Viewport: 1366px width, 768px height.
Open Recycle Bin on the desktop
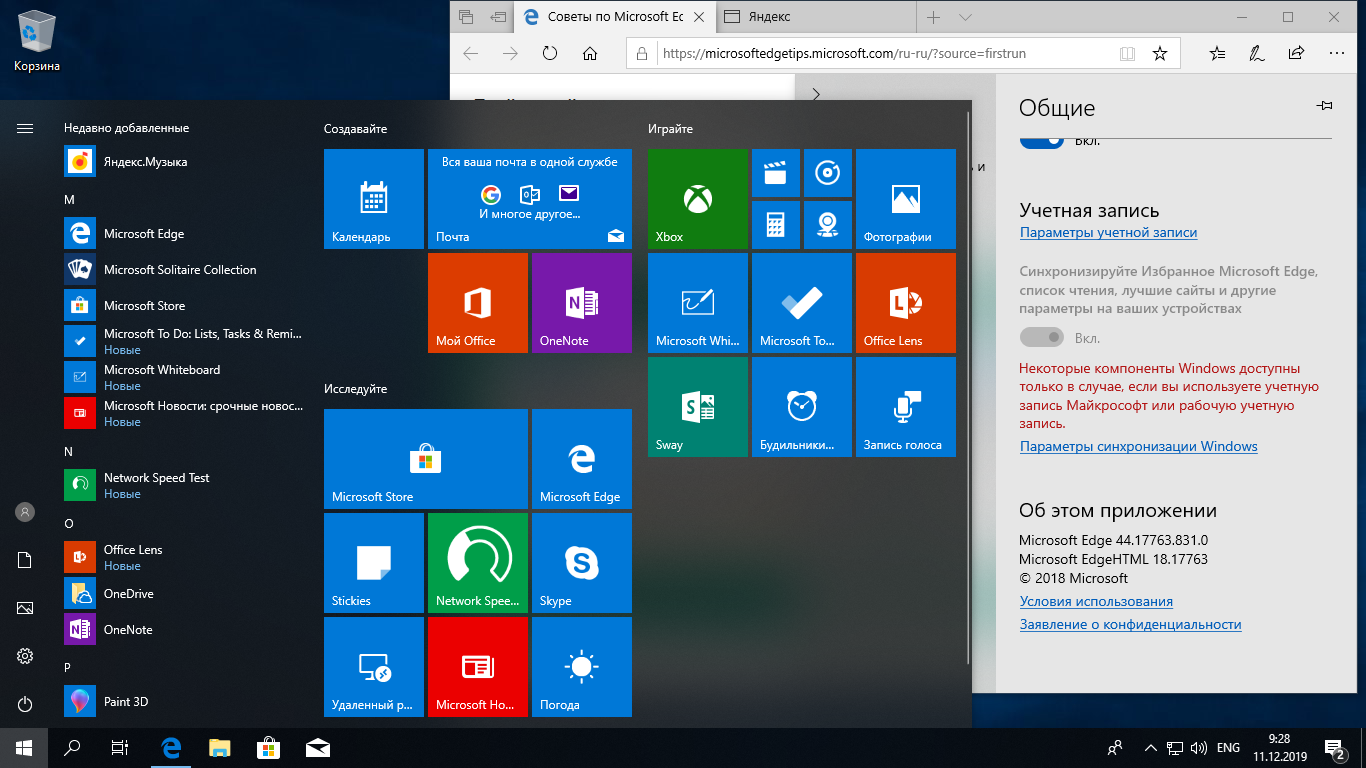(37, 42)
